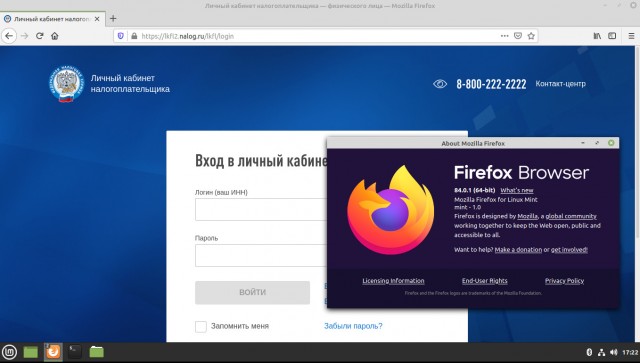Save page to Pocket
Viewport: 640px width, 363px height.
pyautogui.click(x=518, y=36)
